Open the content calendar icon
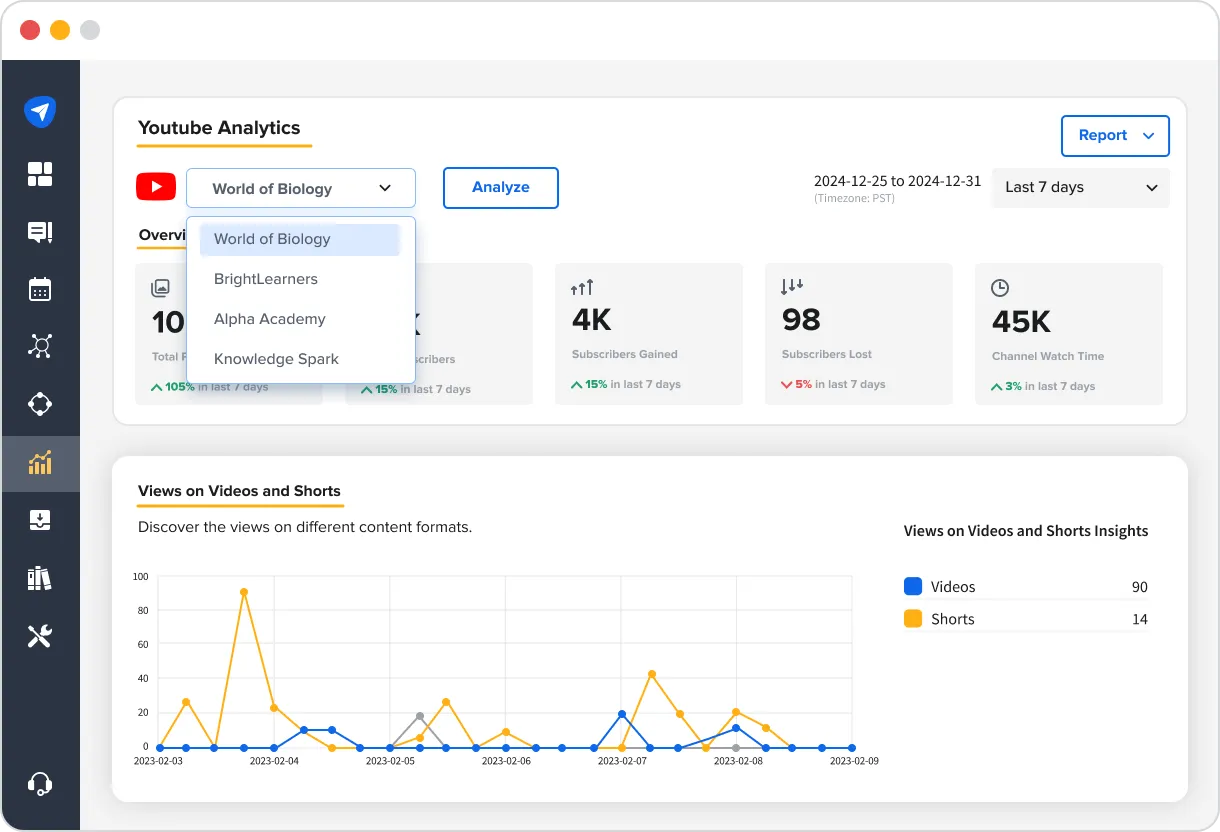This screenshot has width=1220, height=832. click(x=41, y=289)
